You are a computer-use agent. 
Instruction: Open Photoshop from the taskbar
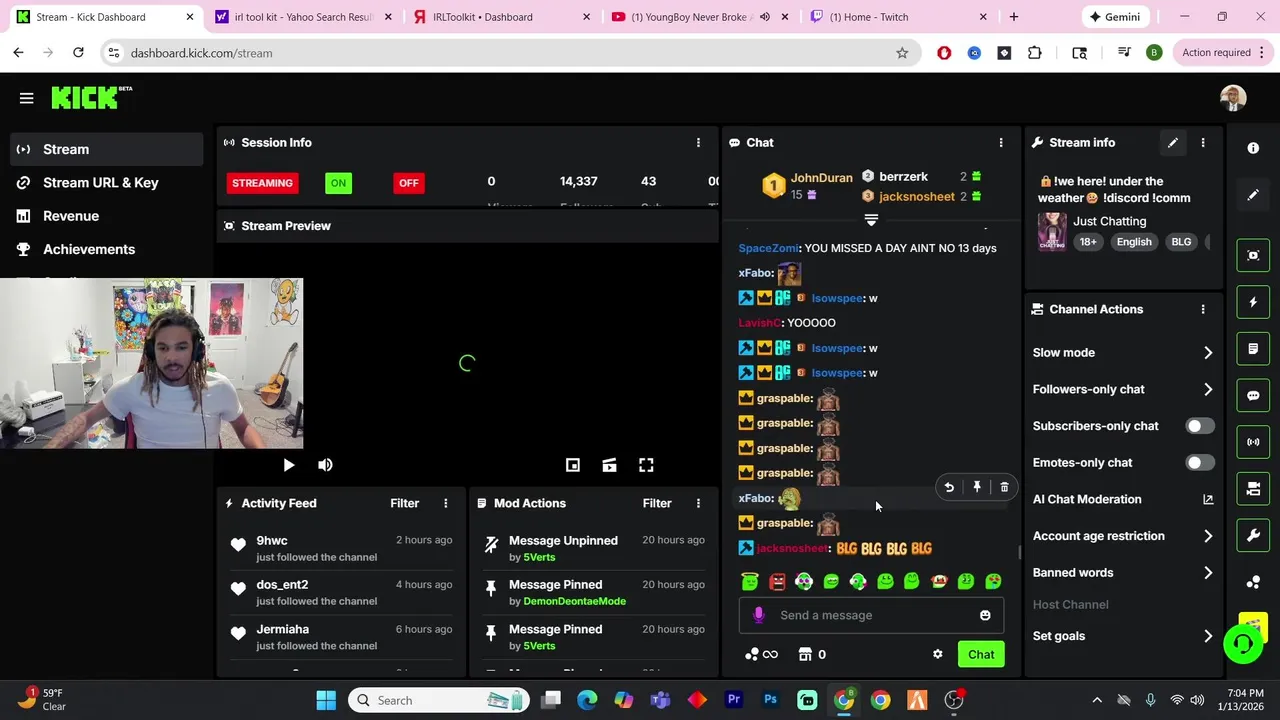click(770, 700)
